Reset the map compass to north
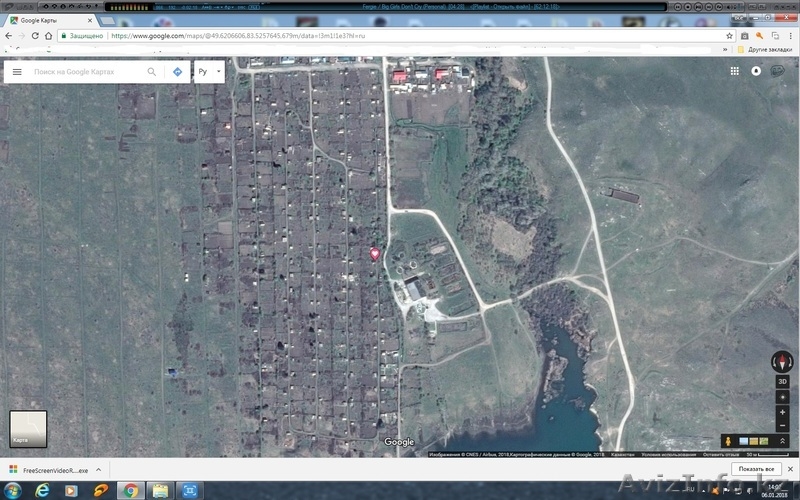Viewport: 800px width, 500px height. coord(781,362)
